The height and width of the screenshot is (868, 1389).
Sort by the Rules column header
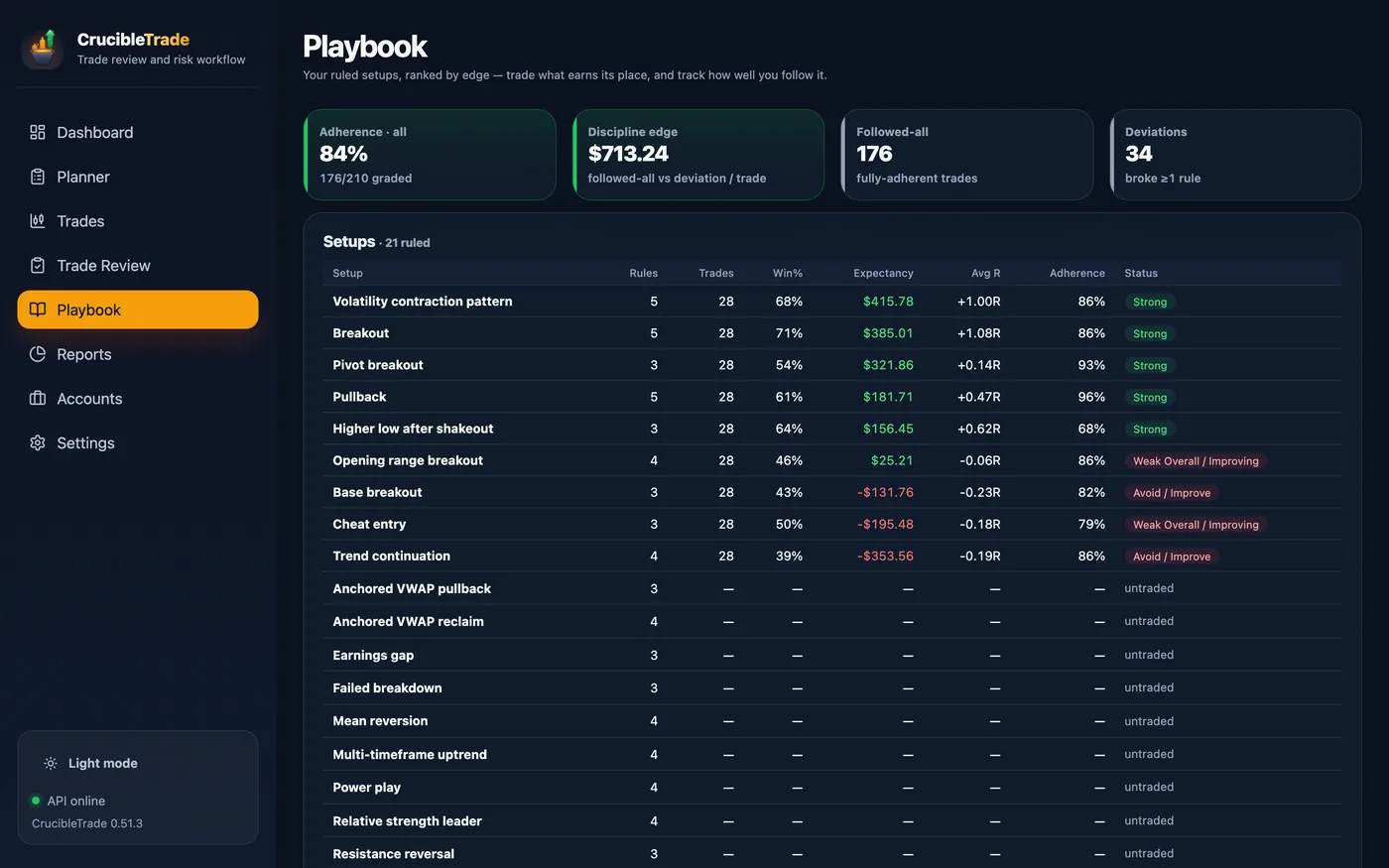pyautogui.click(x=643, y=273)
